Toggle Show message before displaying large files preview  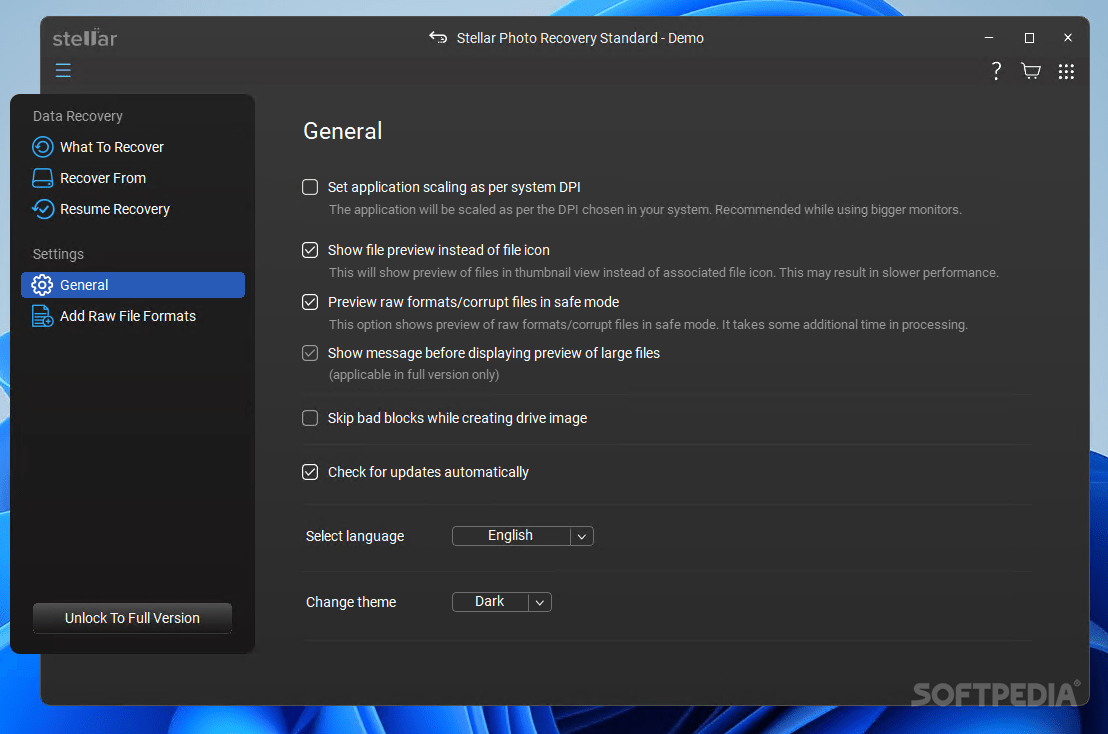click(x=310, y=353)
